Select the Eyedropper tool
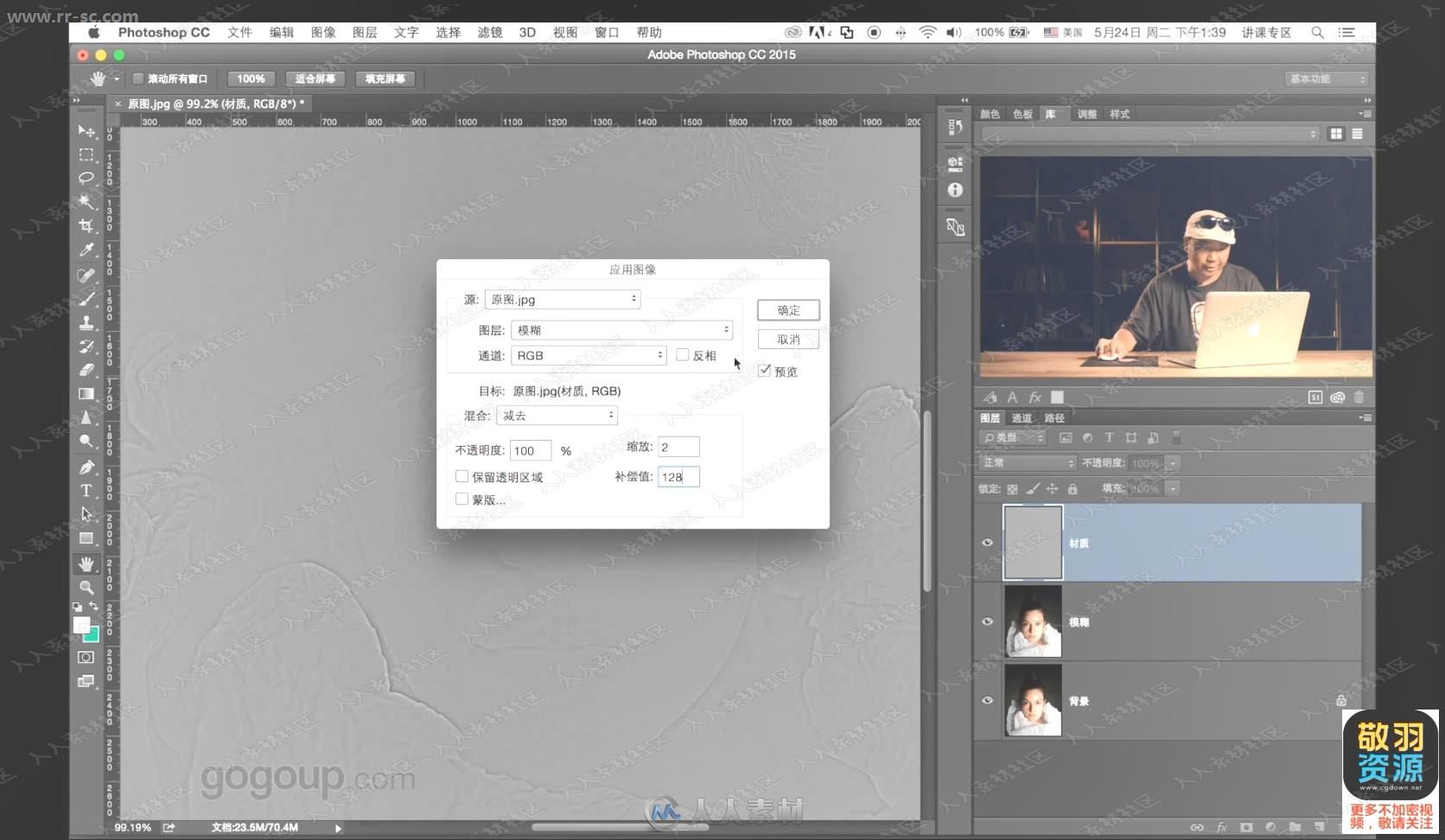1445x840 pixels. (x=86, y=250)
